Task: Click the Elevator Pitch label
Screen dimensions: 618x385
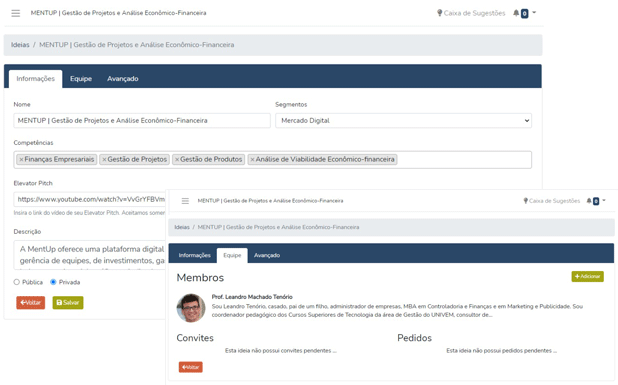Action: [x=33, y=183]
